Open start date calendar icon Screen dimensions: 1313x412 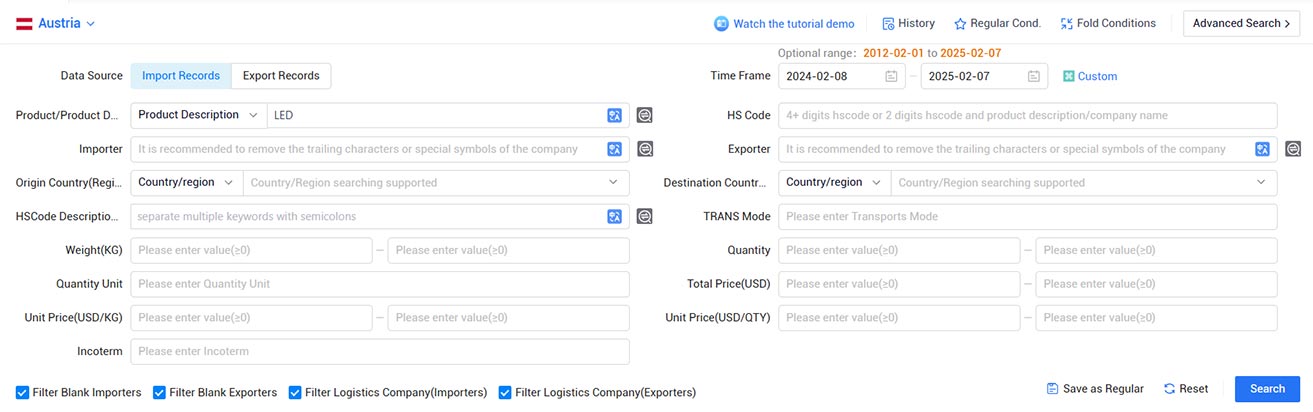coord(891,76)
